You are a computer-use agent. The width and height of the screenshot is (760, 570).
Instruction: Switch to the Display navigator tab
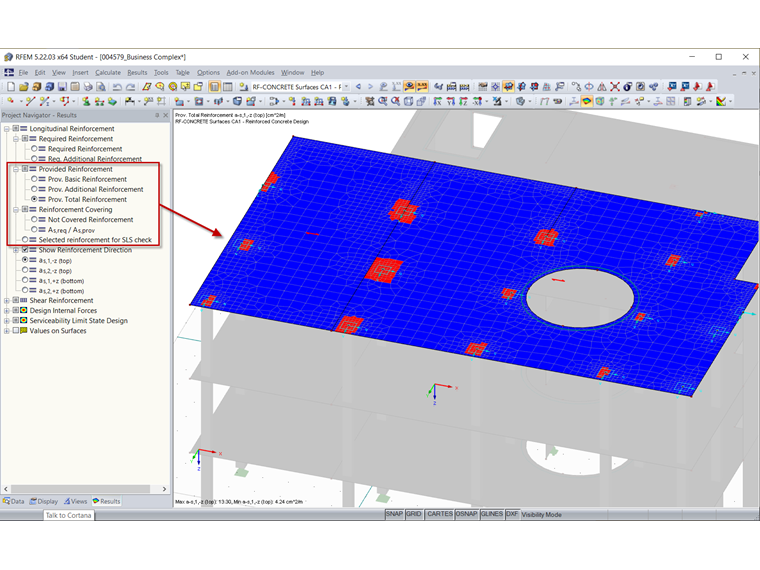(44, 501)
